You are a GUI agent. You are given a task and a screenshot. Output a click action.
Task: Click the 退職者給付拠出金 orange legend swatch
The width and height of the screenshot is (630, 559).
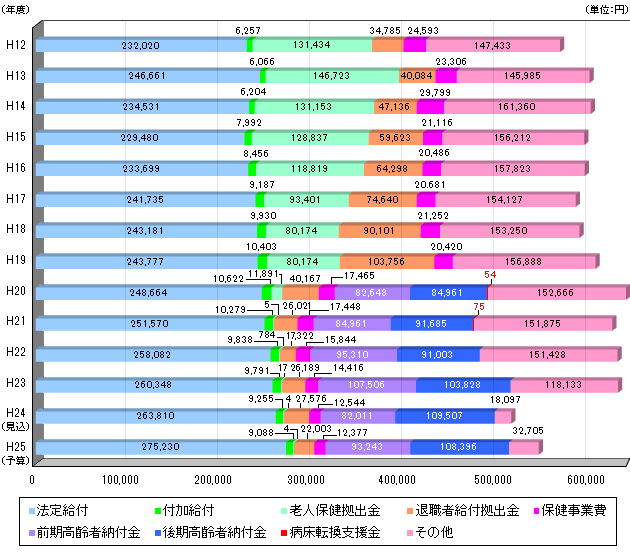tap(410, 511)
